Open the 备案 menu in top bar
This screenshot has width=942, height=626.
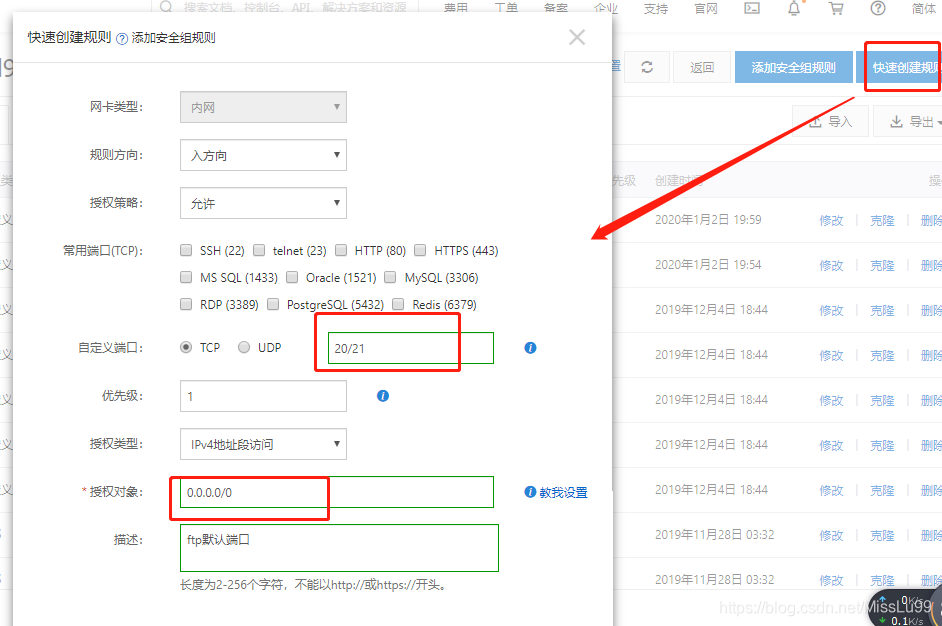[x=556, y=8]
